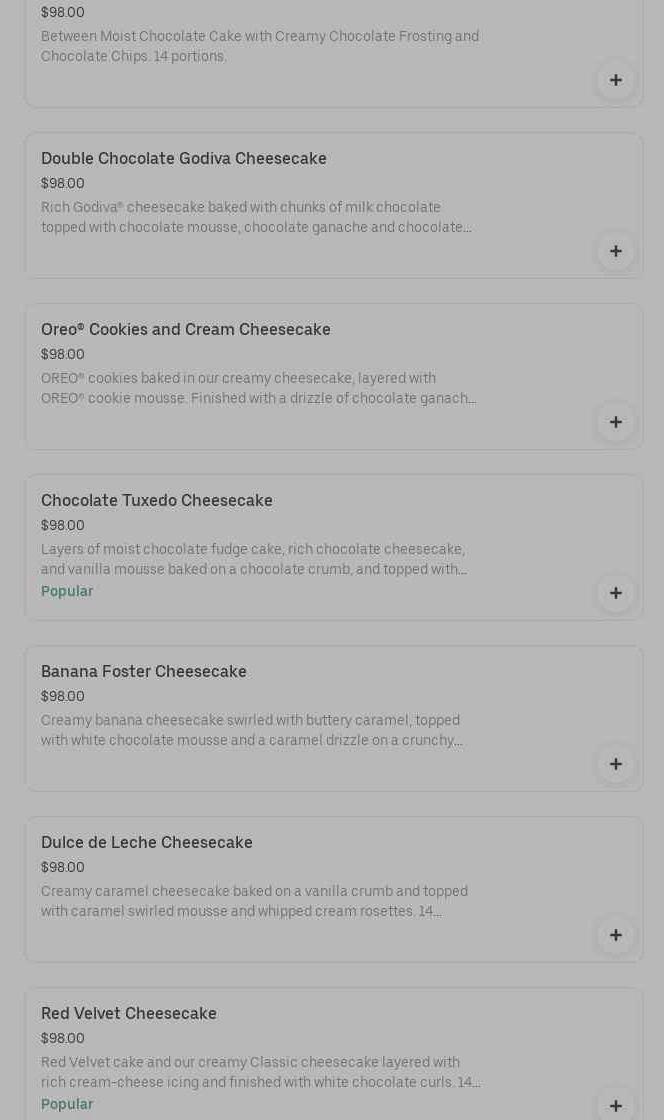Select the Chocolate Tuxedo Cheesecake title
Screen dimensions: 664x1120
tap(157, 501)
